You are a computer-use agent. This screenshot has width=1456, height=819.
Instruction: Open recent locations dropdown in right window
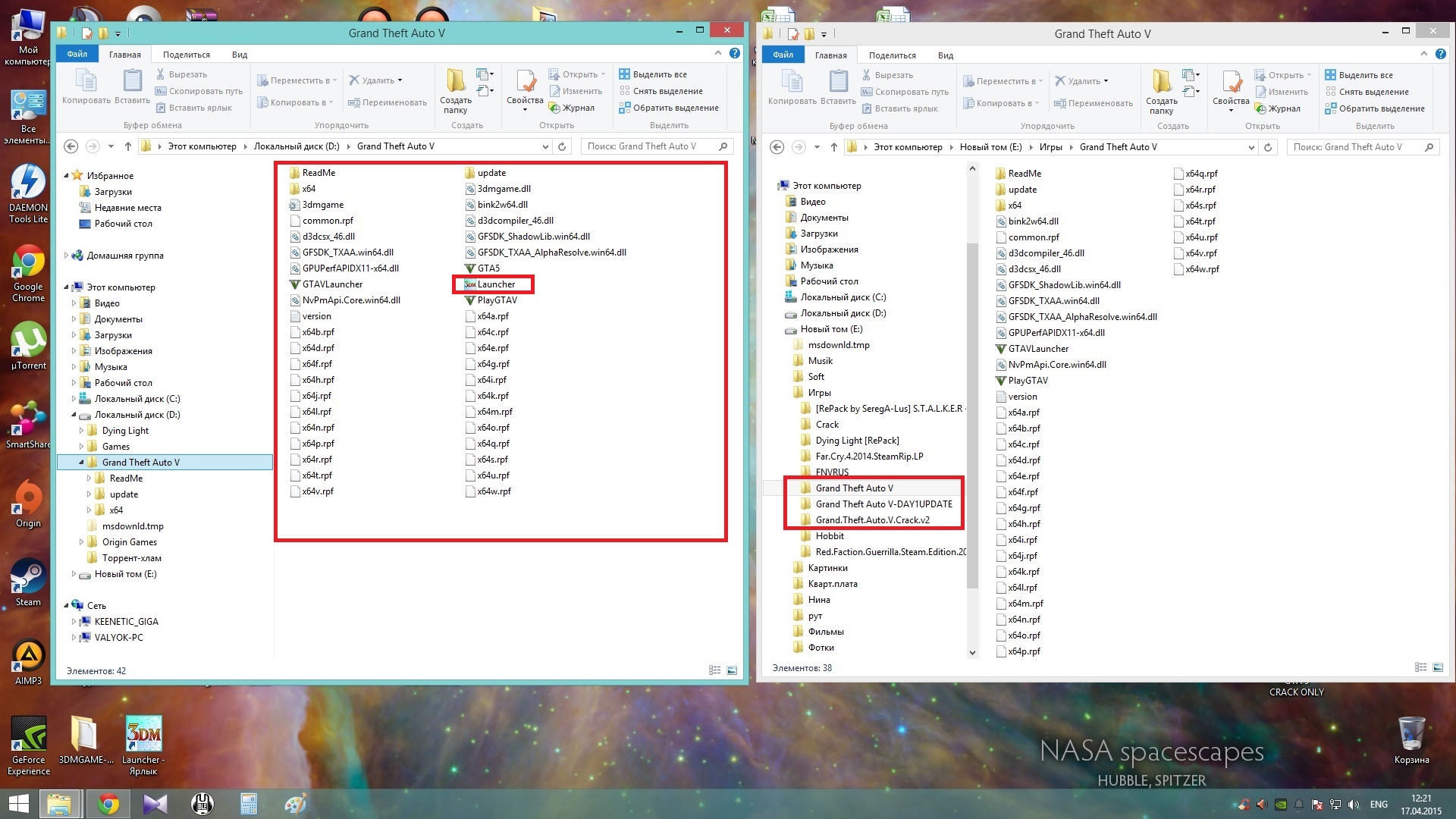point(817,147)
